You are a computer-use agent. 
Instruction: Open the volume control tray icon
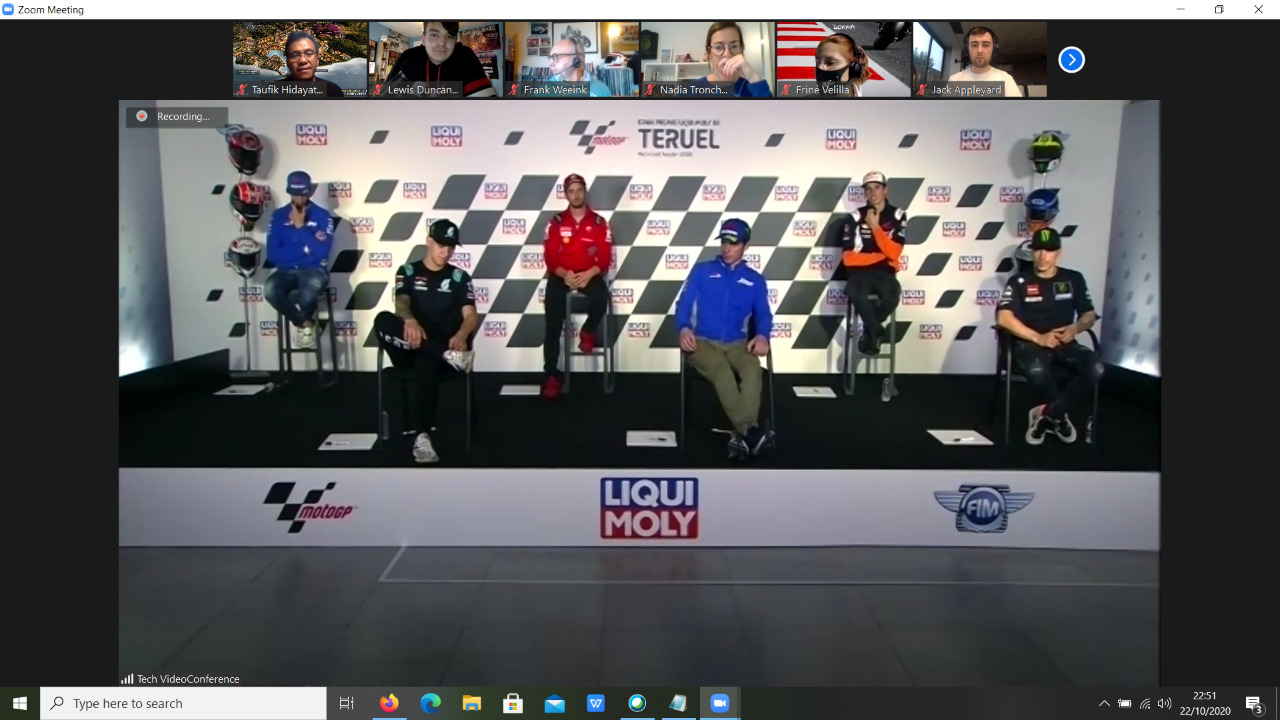[1164, 703]
